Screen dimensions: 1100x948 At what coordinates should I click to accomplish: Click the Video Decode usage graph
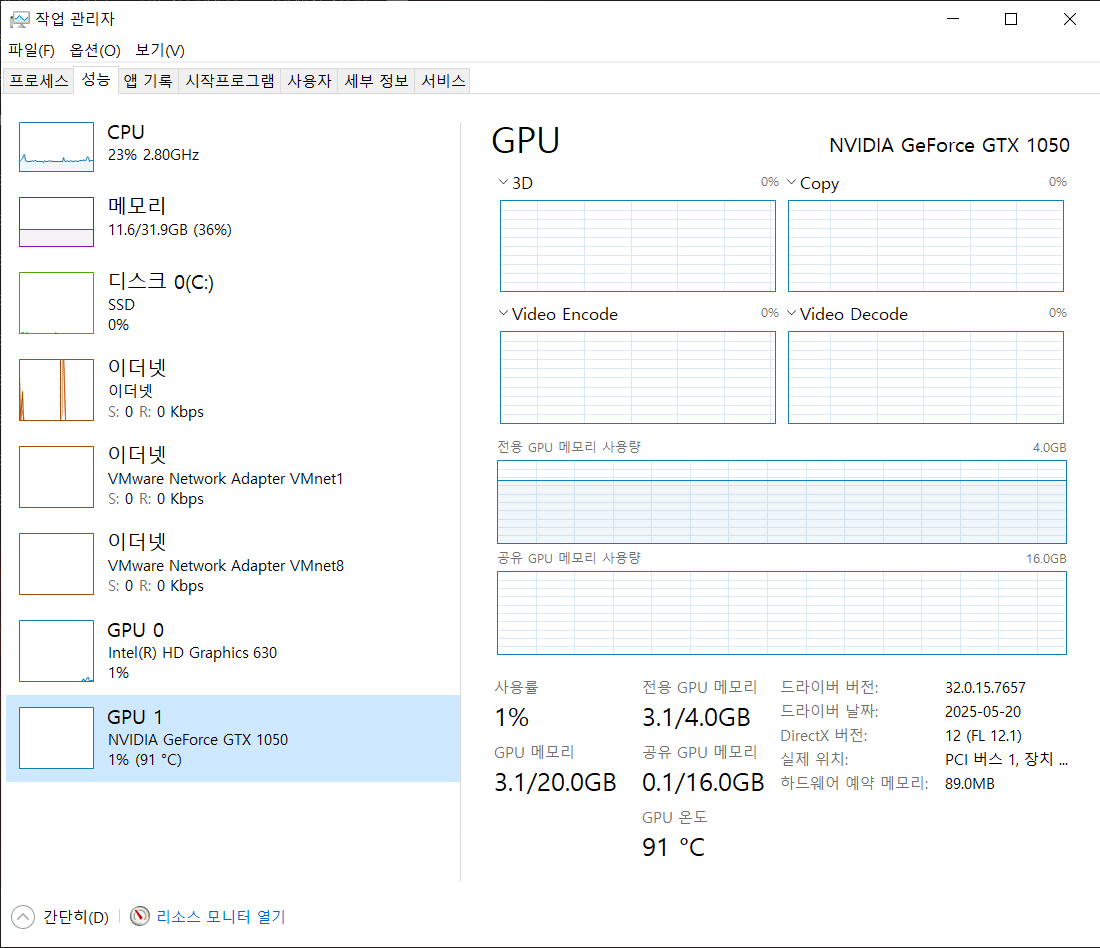point(926,378)
